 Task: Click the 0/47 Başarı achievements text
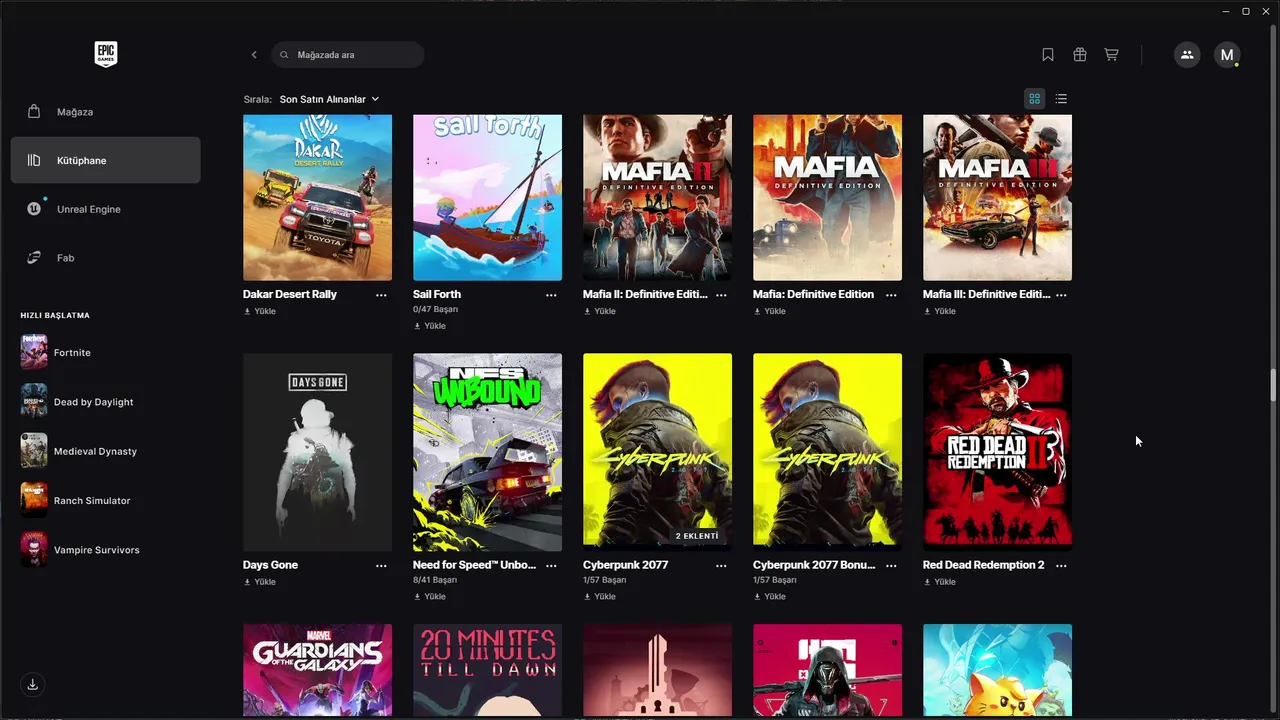[435, 310]
